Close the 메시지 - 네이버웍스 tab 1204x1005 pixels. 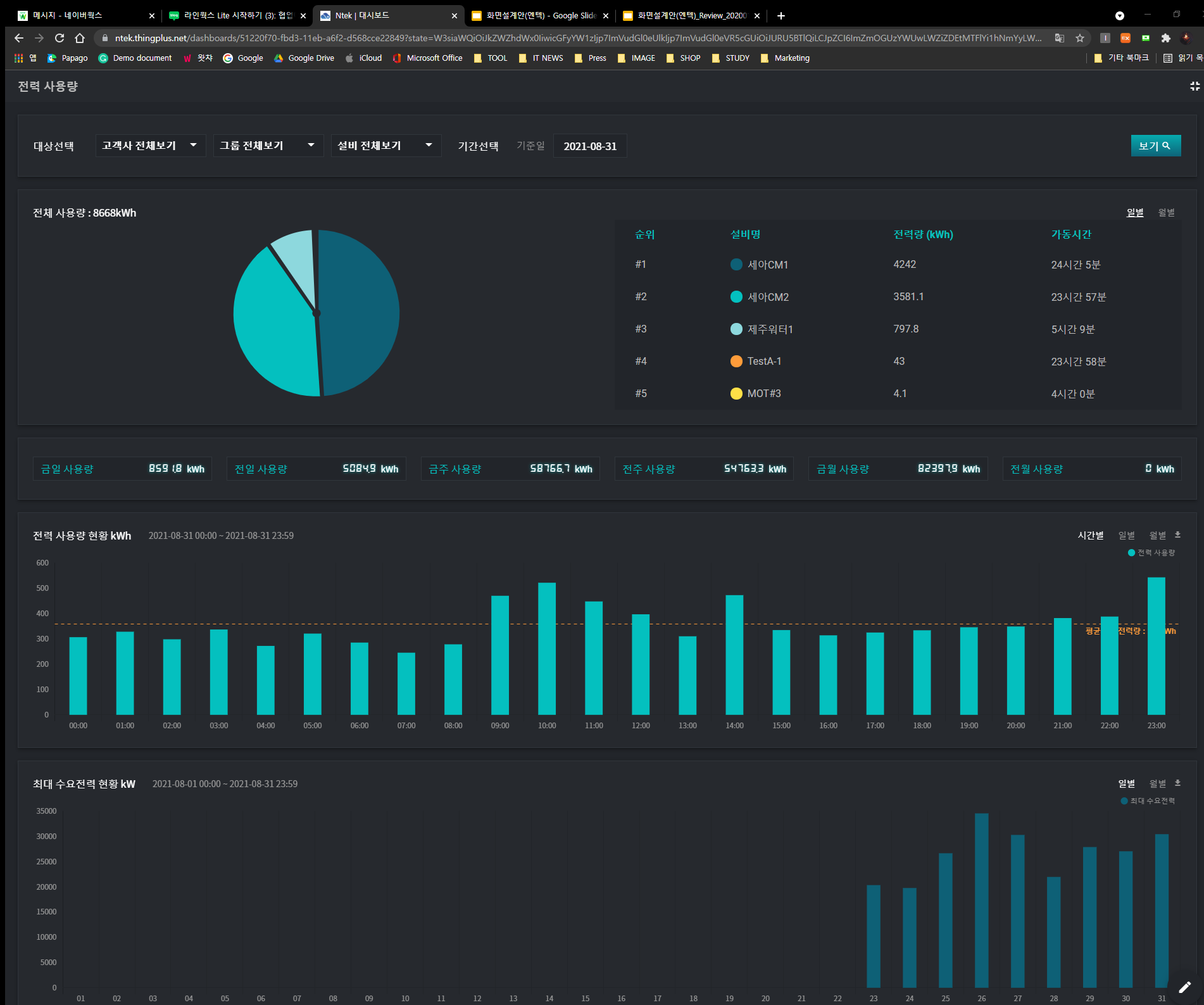point(152,16)
